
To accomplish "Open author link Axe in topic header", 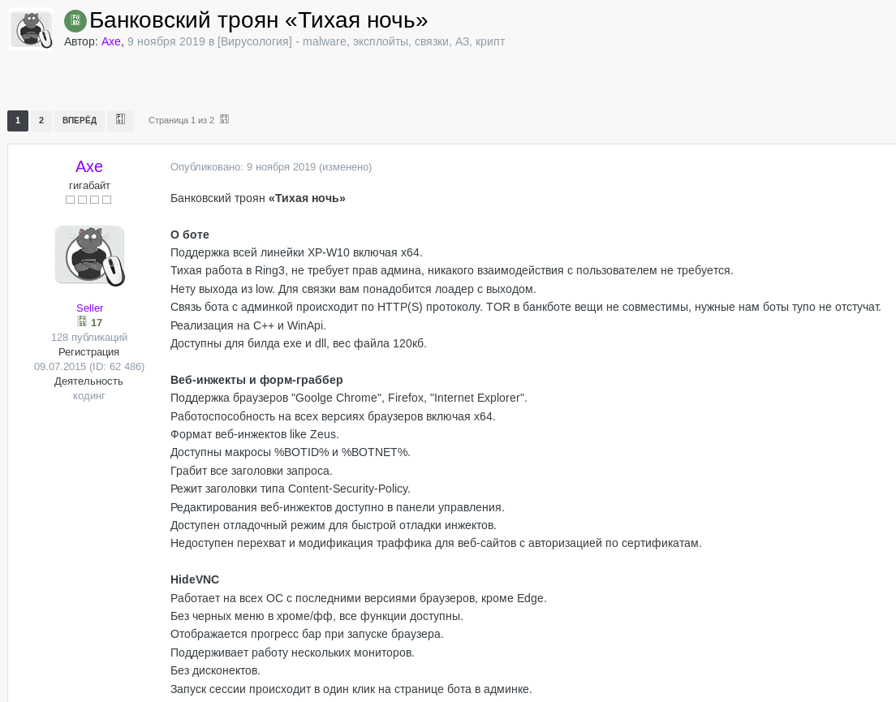I will pos(111,41).
